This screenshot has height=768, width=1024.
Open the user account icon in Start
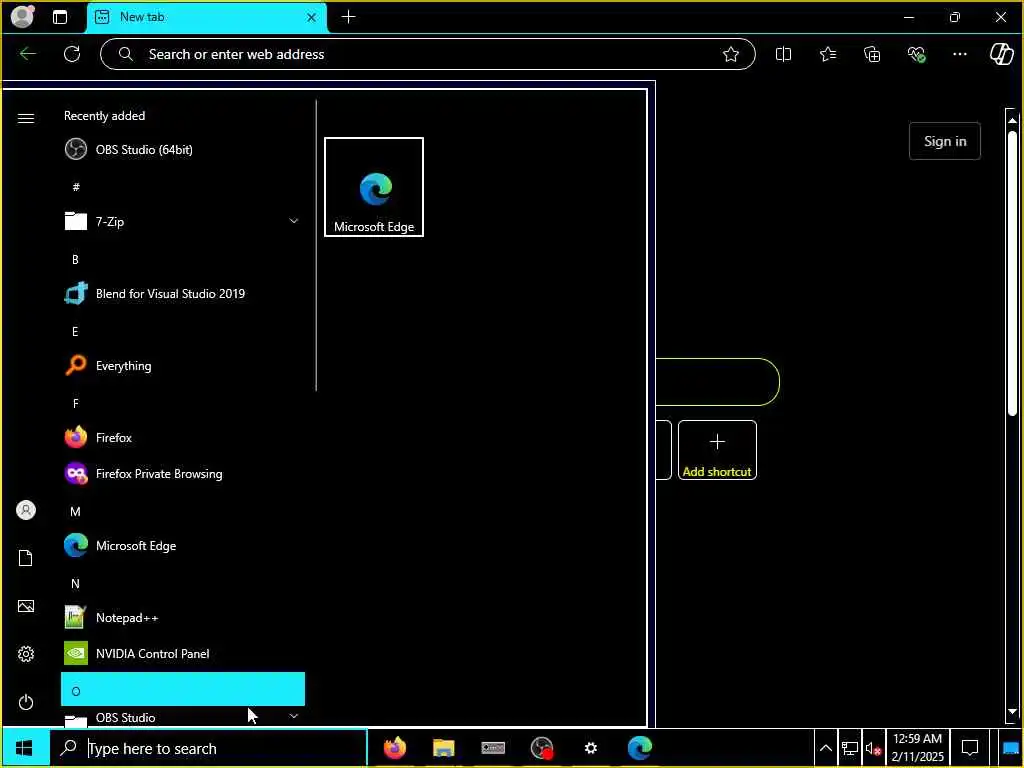[x=26, y=510]
